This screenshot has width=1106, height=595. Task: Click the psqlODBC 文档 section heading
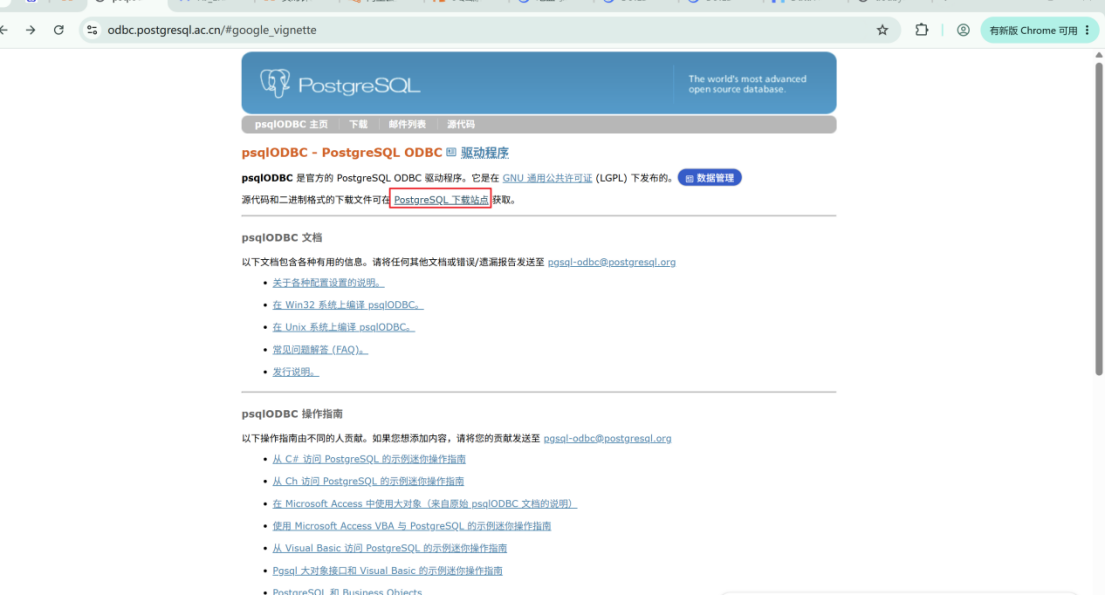pyautogui.click(x=281, y=238)
